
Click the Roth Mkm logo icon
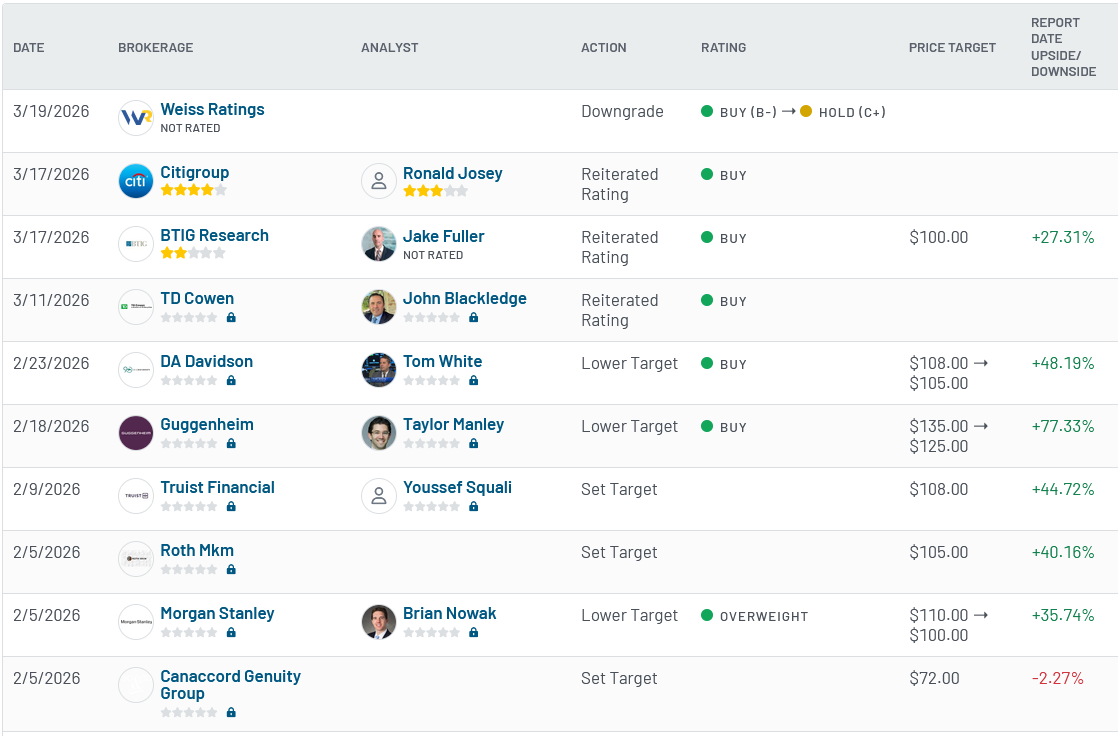(x=135, y=558)
